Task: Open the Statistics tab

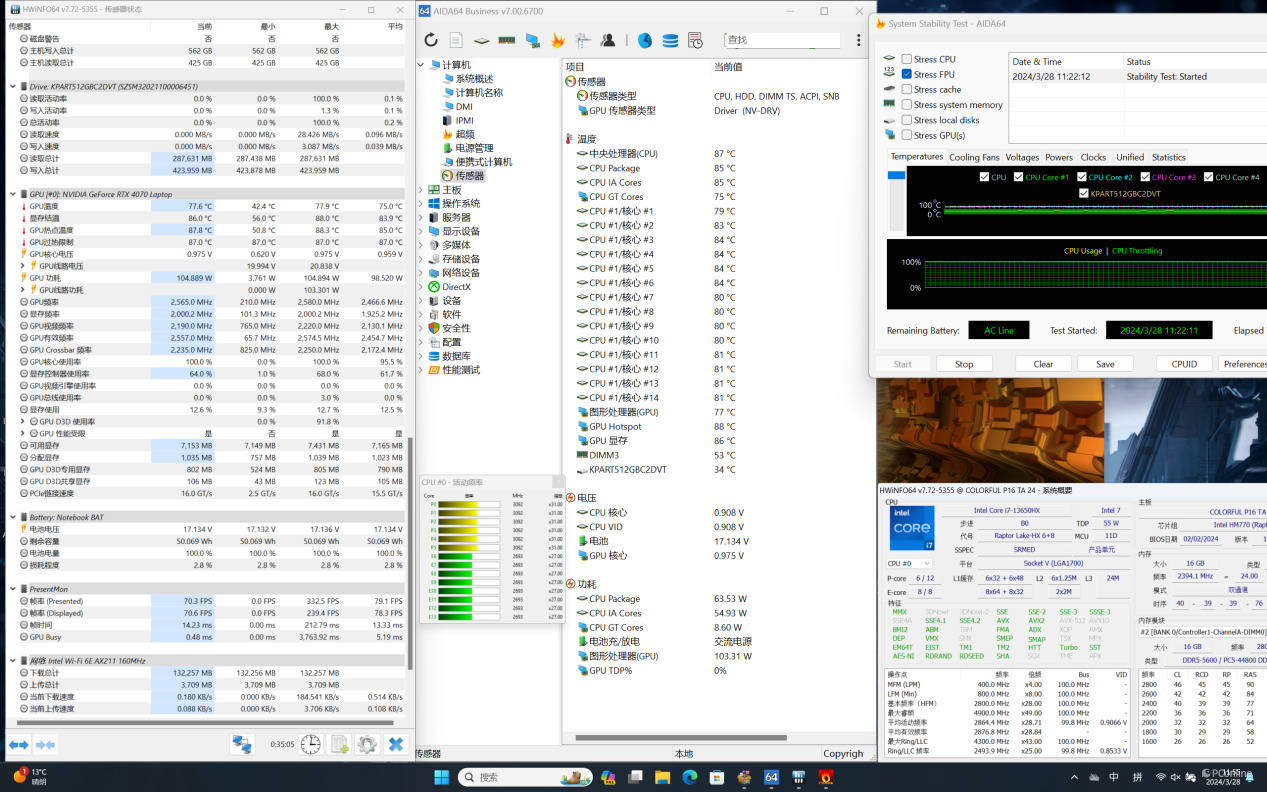Action: (1168, 157)
